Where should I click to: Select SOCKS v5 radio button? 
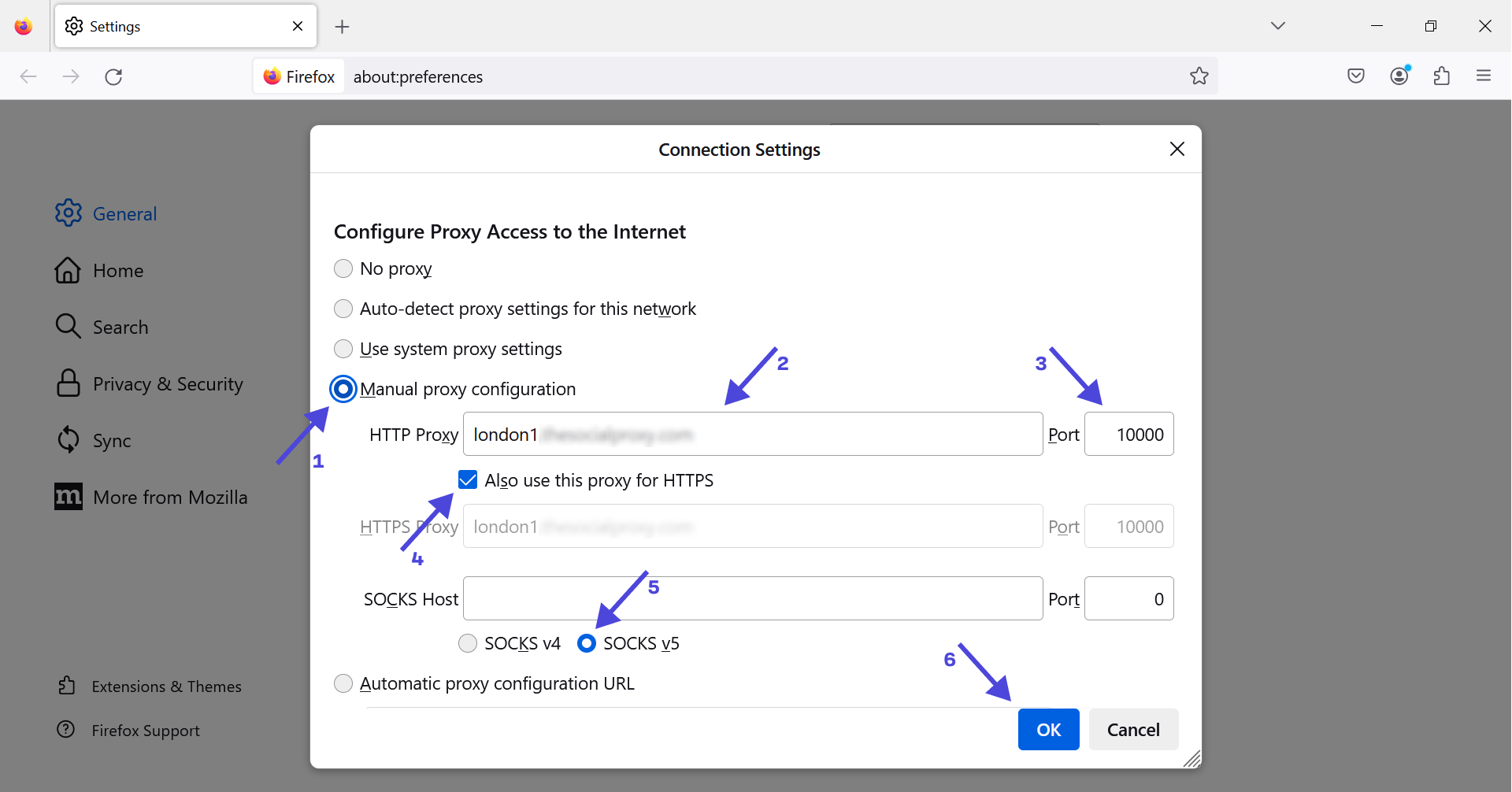pos(587,643)
